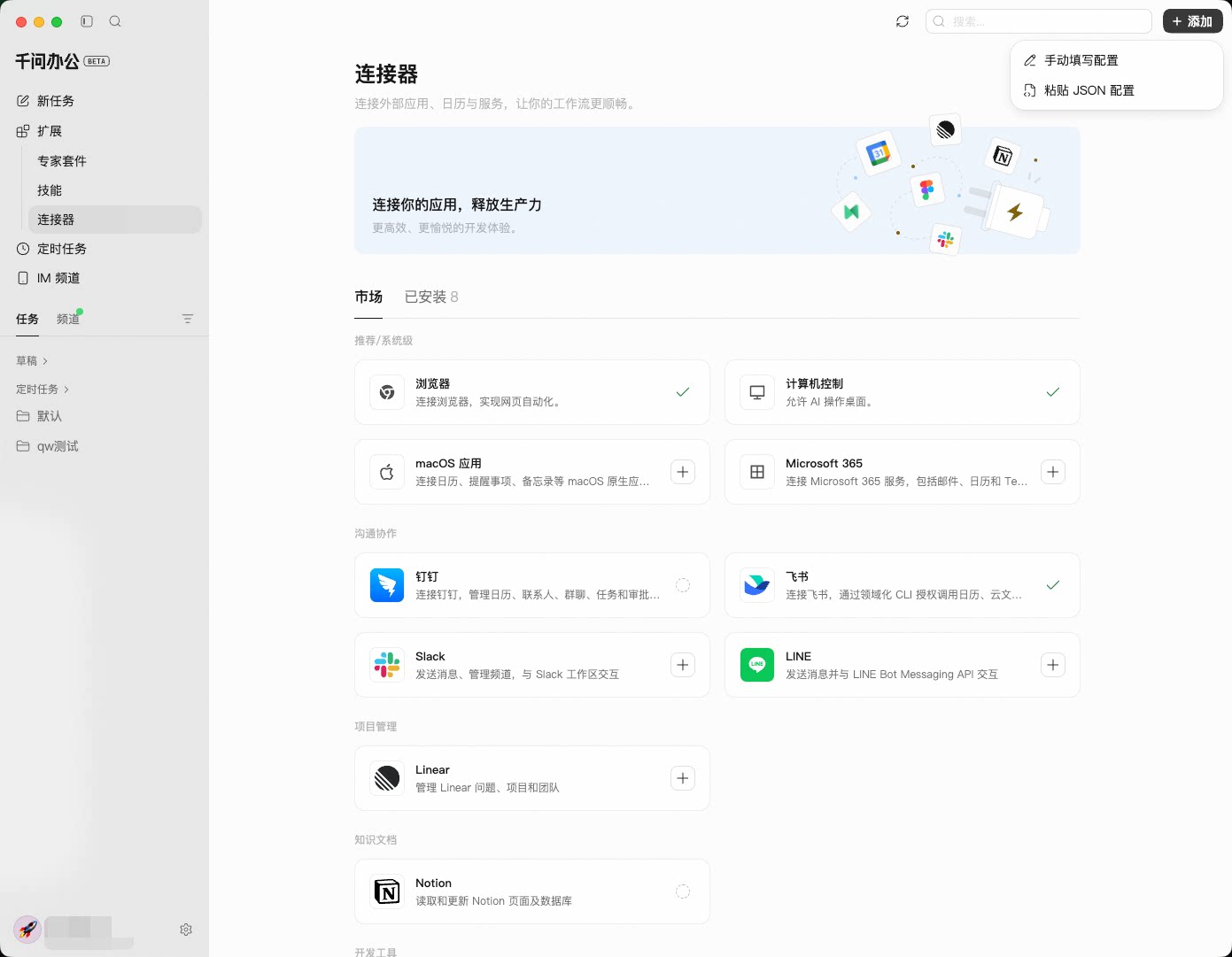The height and width of the screenshot is (957, 1232).
Task: Click the macOS 应用 Apple icon
Action: coord(387,472)
